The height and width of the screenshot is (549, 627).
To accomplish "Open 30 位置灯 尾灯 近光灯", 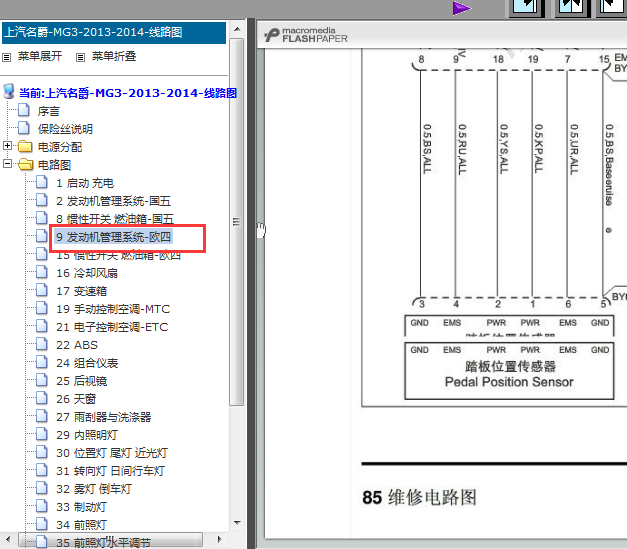I will [x=112, y=453].
